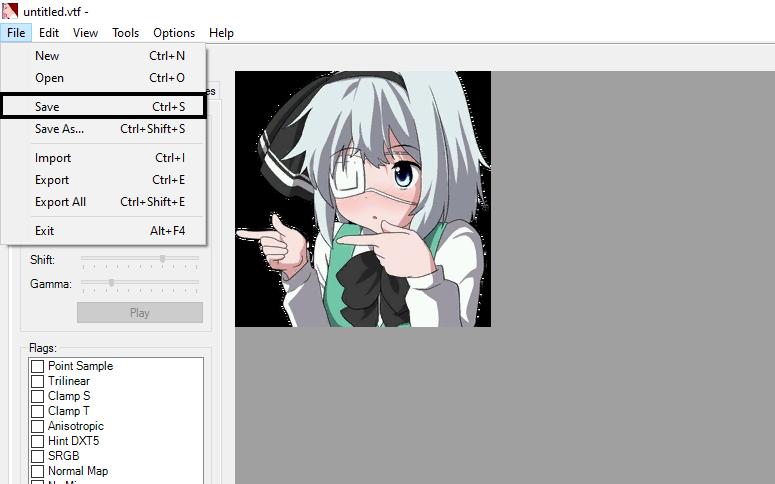Toggle the Clamp S flag

coord(38,396)
